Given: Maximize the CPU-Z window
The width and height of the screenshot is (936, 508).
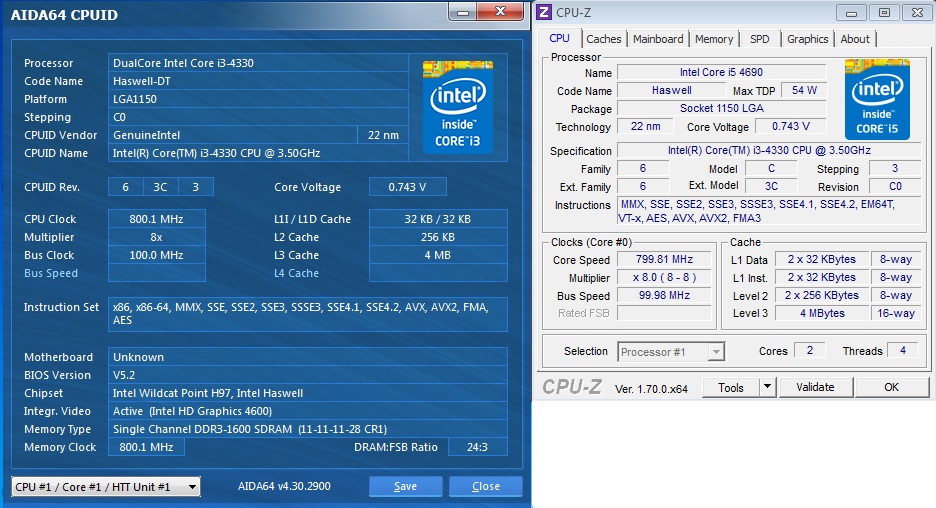Looking at the screenshot, I should [x=884, y=13].
